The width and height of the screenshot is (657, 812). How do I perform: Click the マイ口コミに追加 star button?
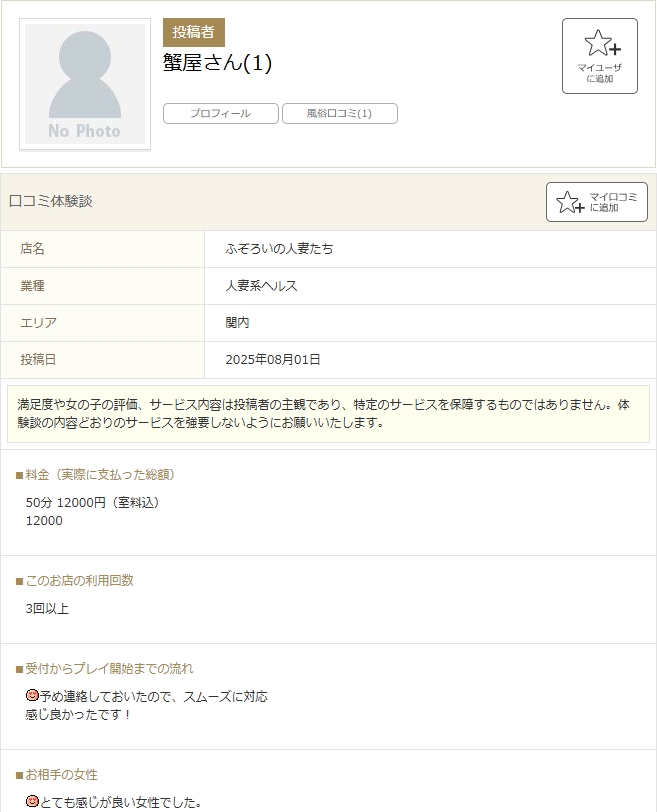point(596,202)
